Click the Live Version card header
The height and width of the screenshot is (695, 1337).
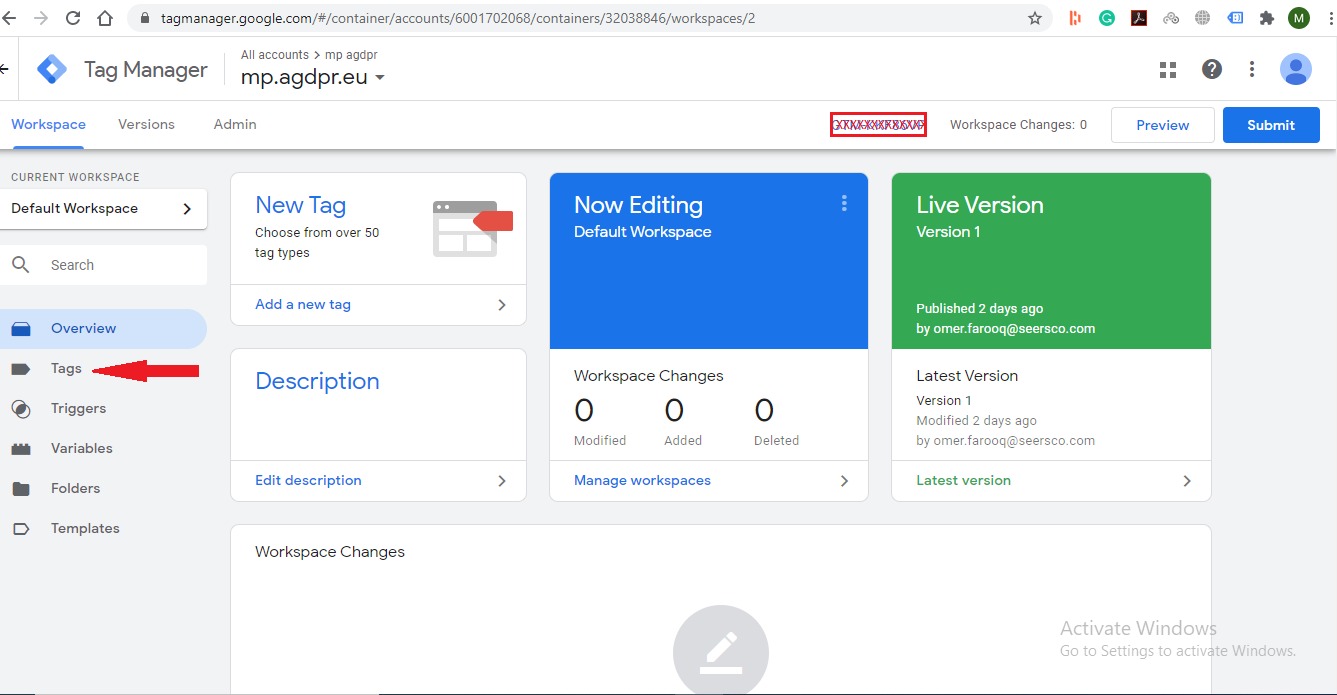pos(1051,261)
